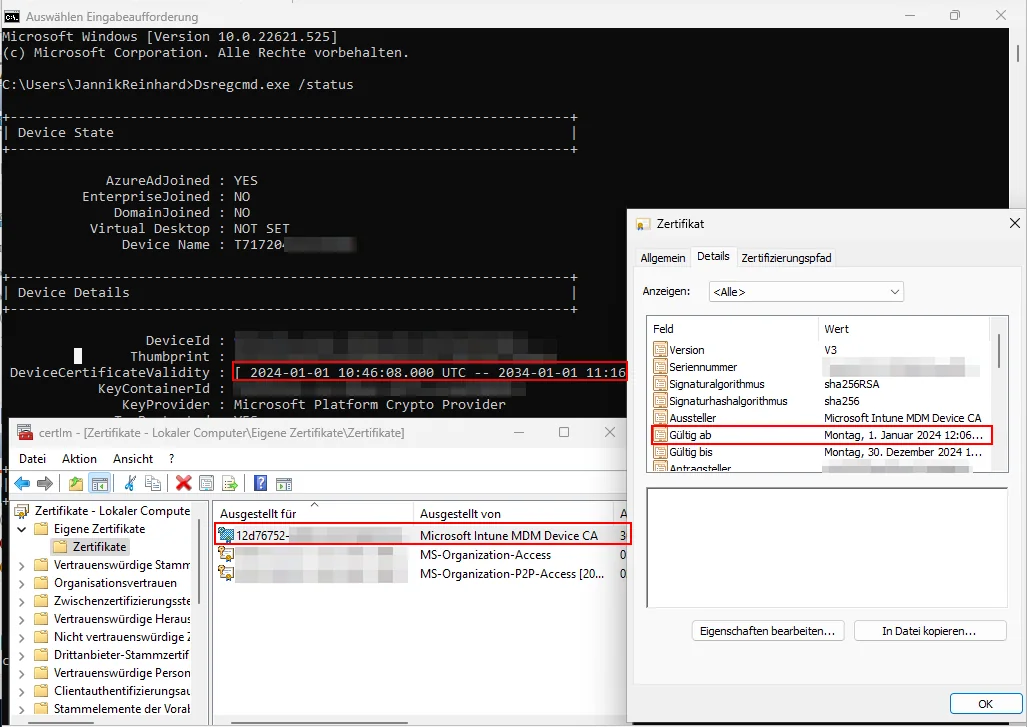The height and width of the screenshot is (727, 1027).
Task: Click the certificate icon beside 12d76752 entry
Action: point(227,535)
